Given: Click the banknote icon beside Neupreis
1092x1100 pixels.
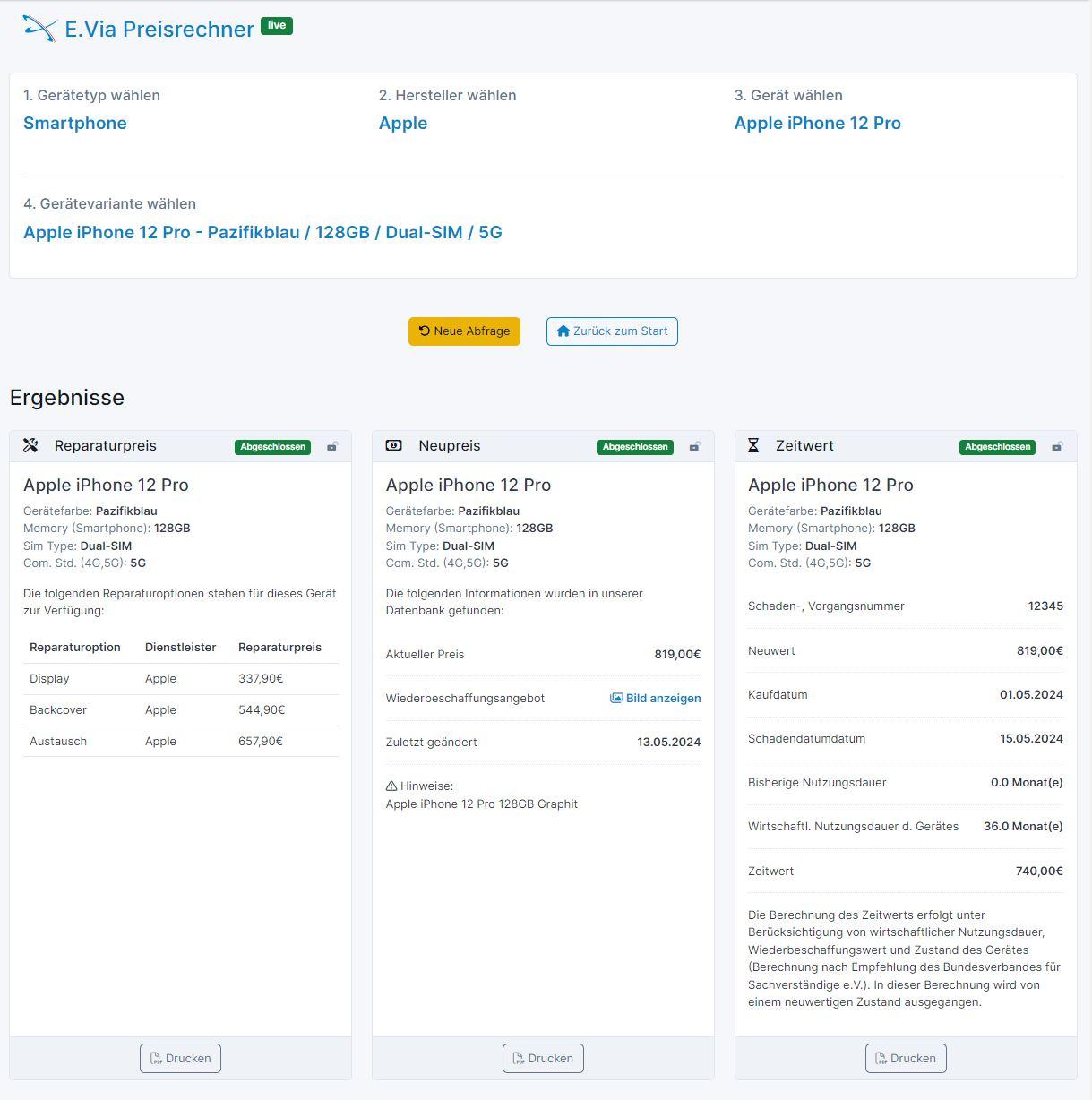Looking at the screenshot, I should point(393,446).
